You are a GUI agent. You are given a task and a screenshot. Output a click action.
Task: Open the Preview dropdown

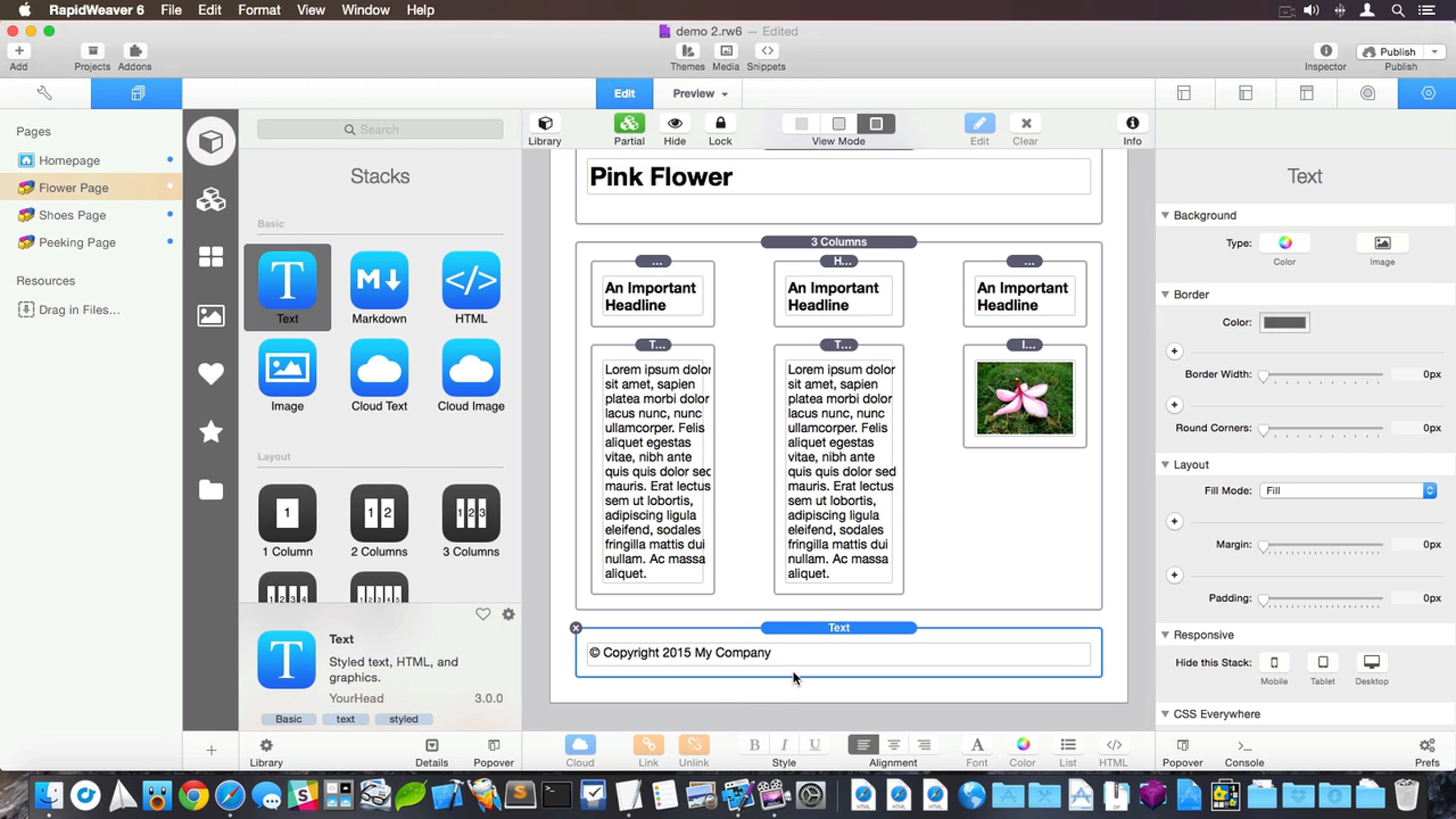point(699,93)
